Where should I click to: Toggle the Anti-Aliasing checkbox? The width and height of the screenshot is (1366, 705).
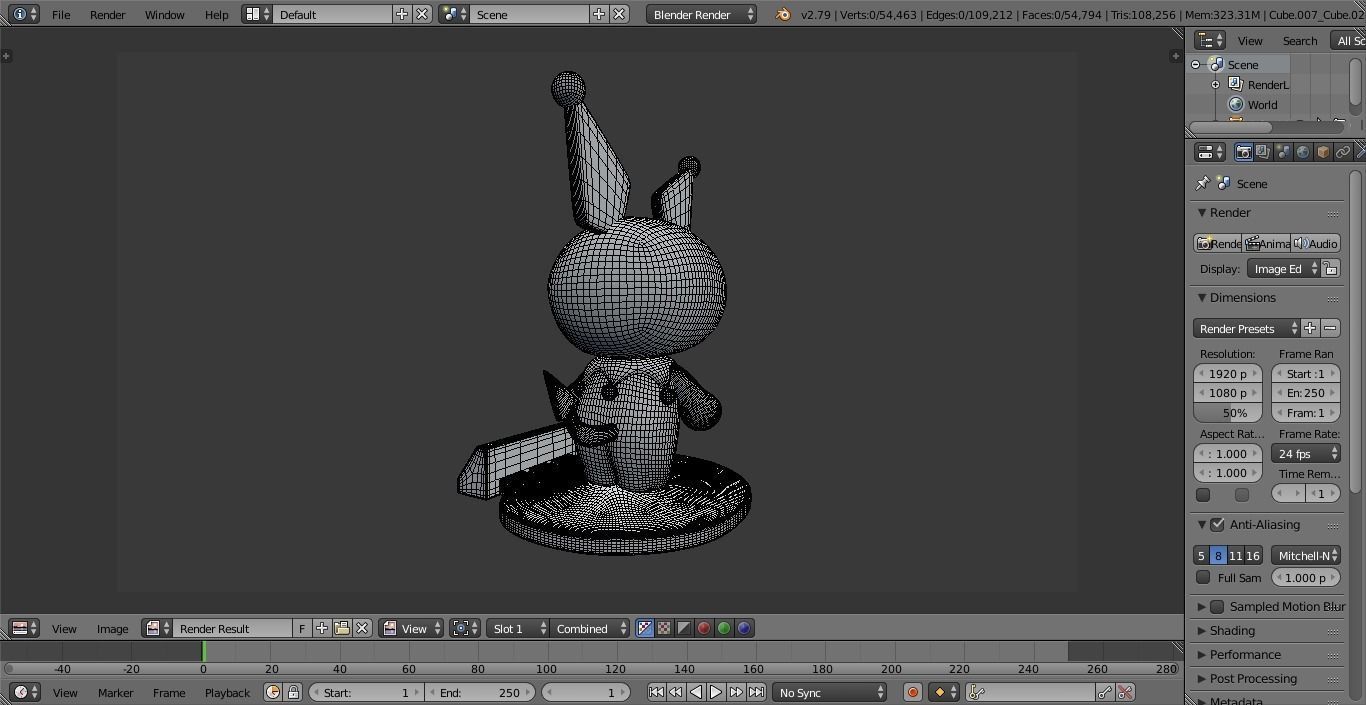coord(1217,524)
